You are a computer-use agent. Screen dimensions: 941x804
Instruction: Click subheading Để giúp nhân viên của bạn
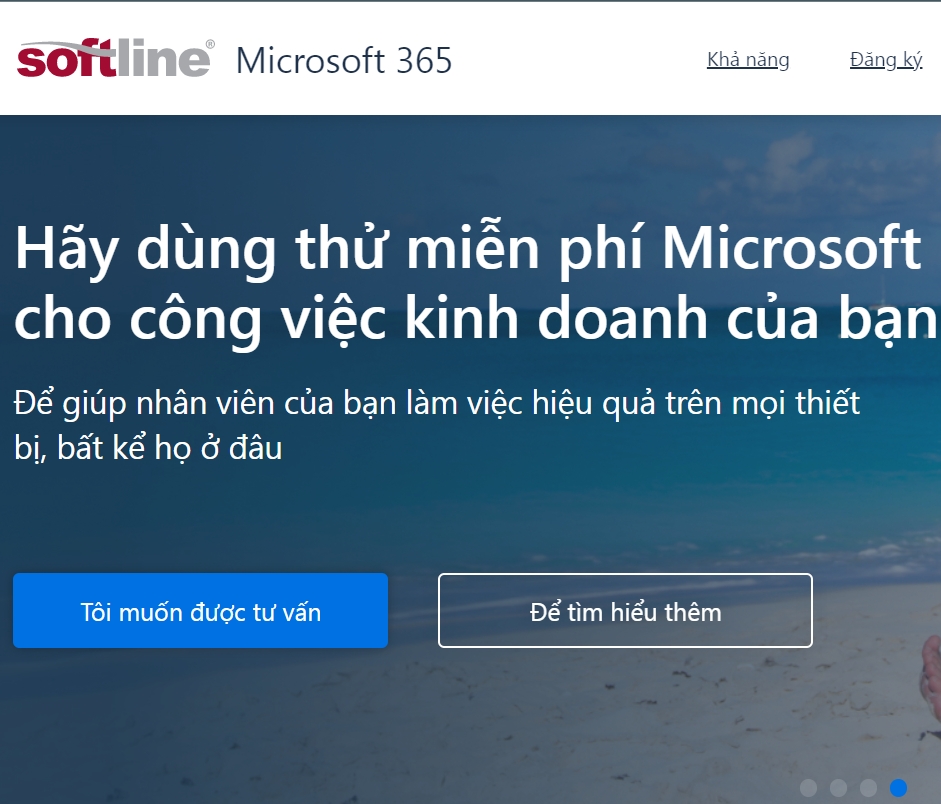tap(437, 403)
